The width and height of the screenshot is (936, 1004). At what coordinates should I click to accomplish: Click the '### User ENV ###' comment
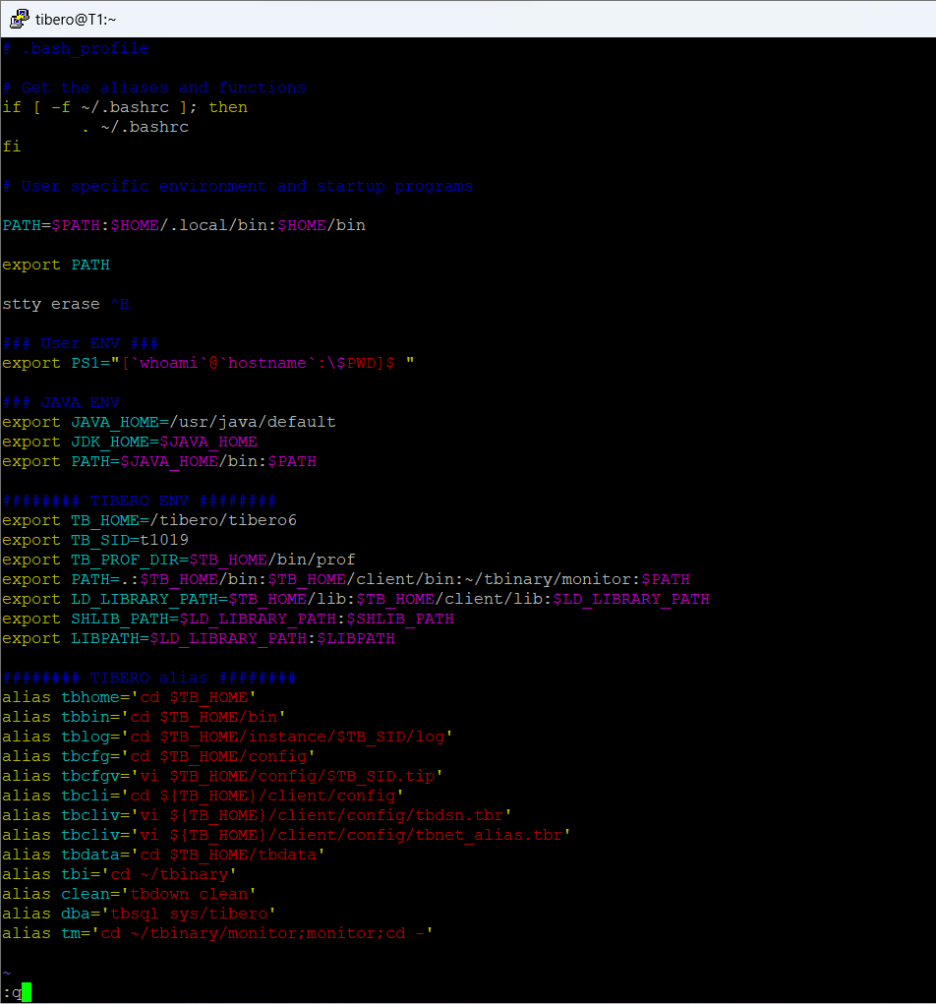coord(80,344)
